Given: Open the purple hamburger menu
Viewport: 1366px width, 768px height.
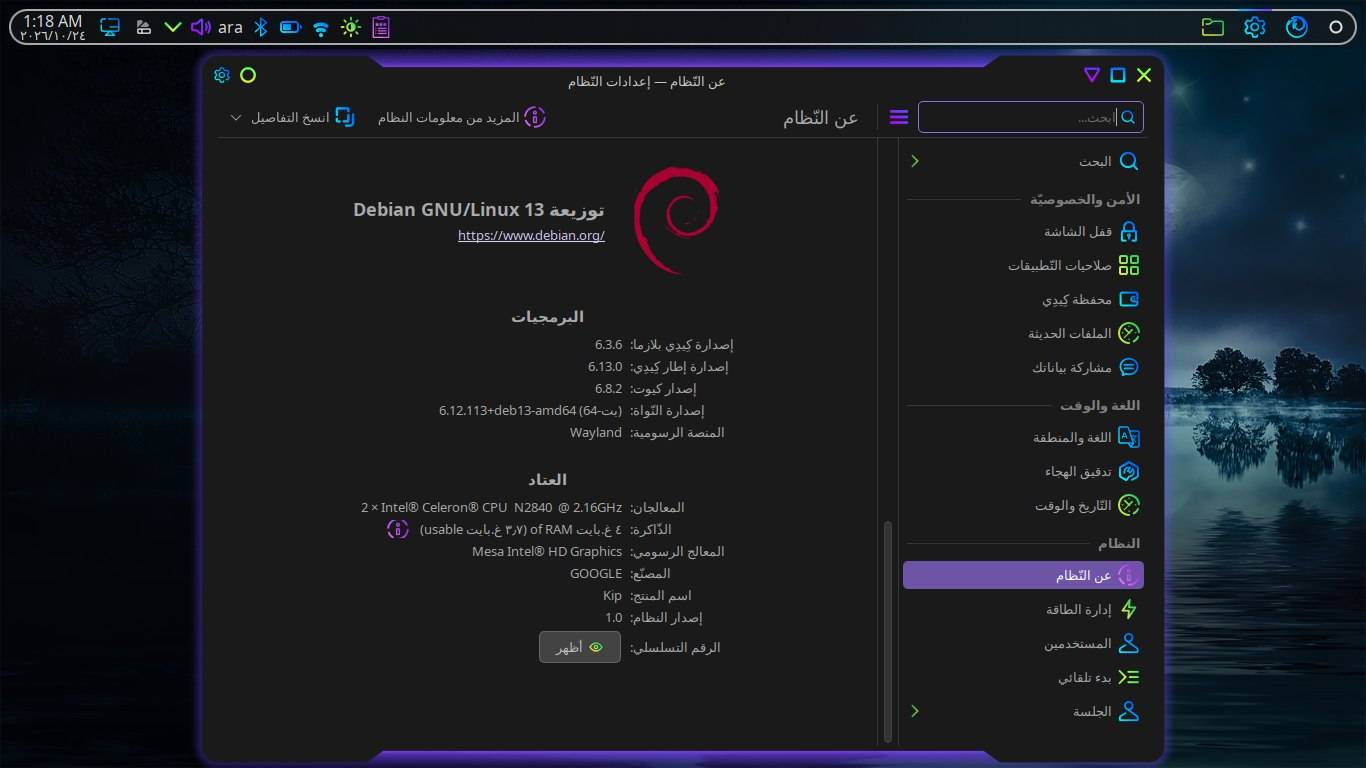Looking at the screenshot, I should (898, 117).
